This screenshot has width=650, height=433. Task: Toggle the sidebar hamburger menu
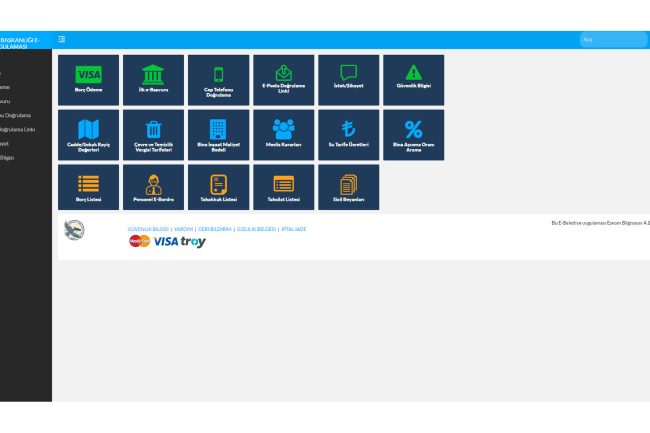[62, 40]
